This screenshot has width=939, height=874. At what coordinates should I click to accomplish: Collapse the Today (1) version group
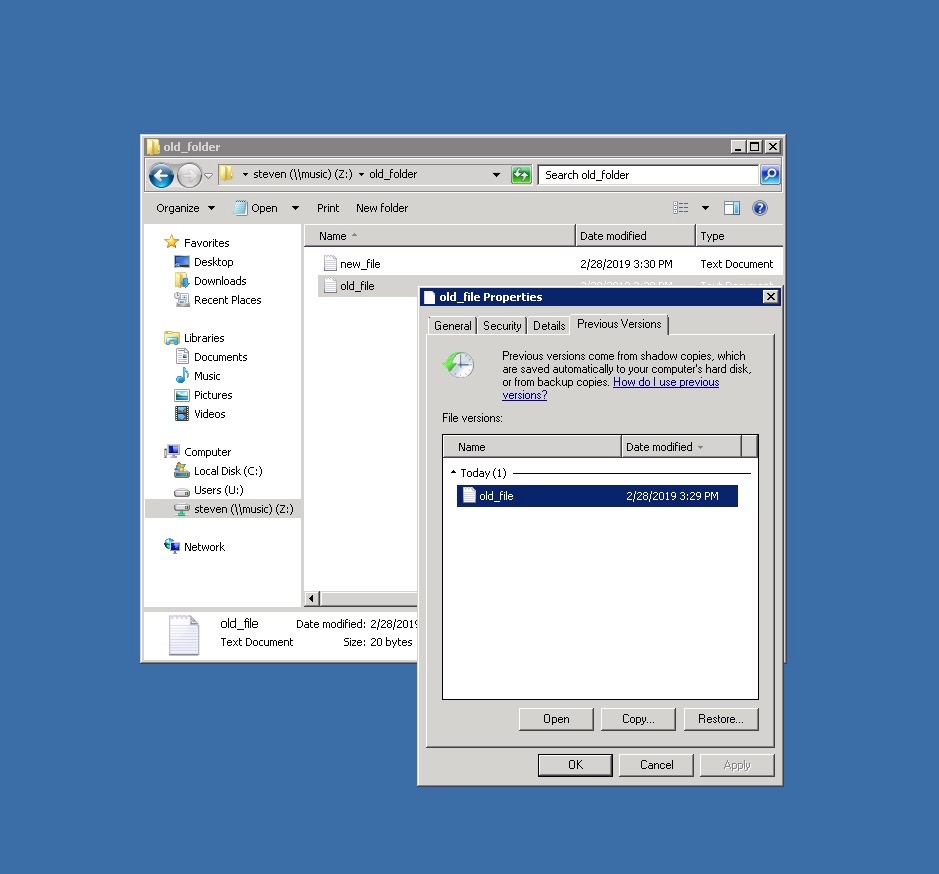coord(456,472)
